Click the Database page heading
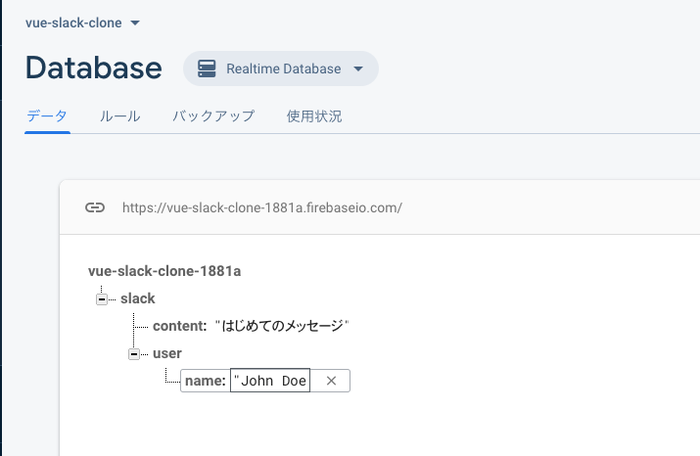Image resolution: width=700 pixels, height=456 pixels. (x=94, y=68)
